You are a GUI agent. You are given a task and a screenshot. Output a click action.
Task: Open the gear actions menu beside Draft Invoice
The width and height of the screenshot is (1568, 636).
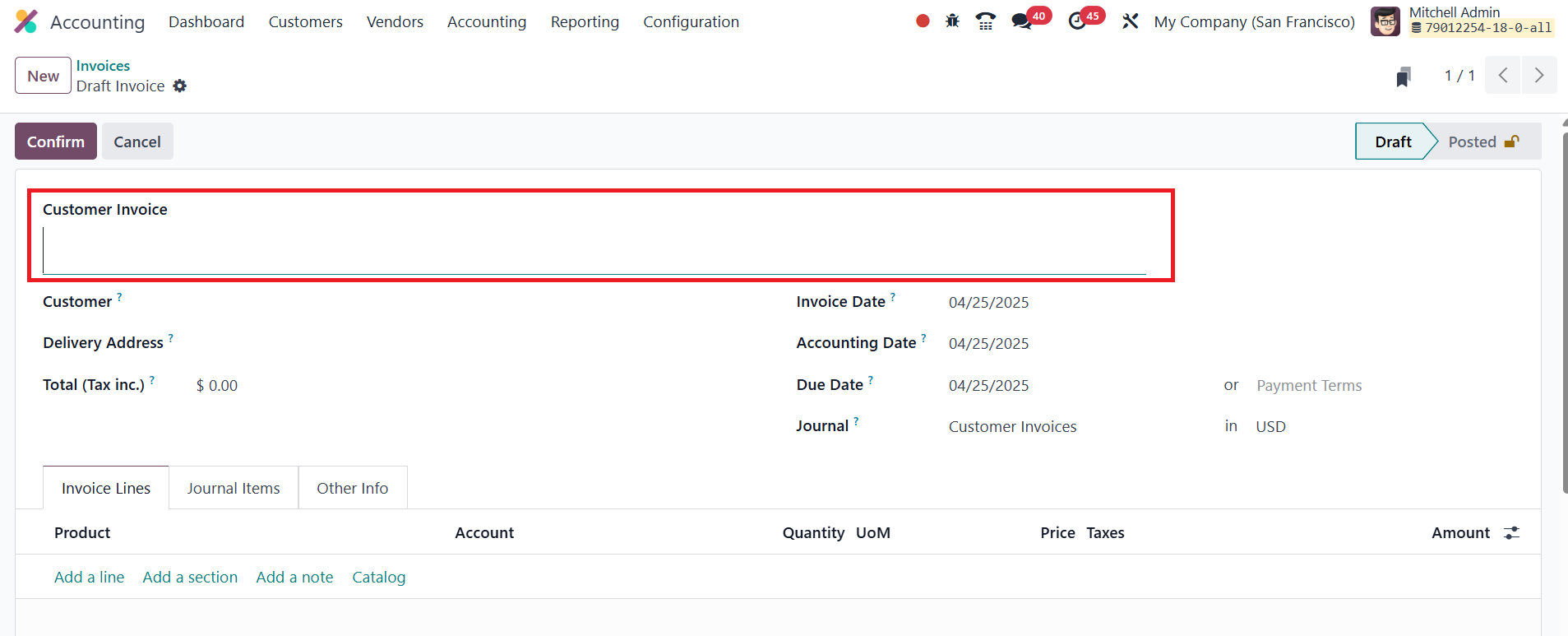click(x=180, y=86)
